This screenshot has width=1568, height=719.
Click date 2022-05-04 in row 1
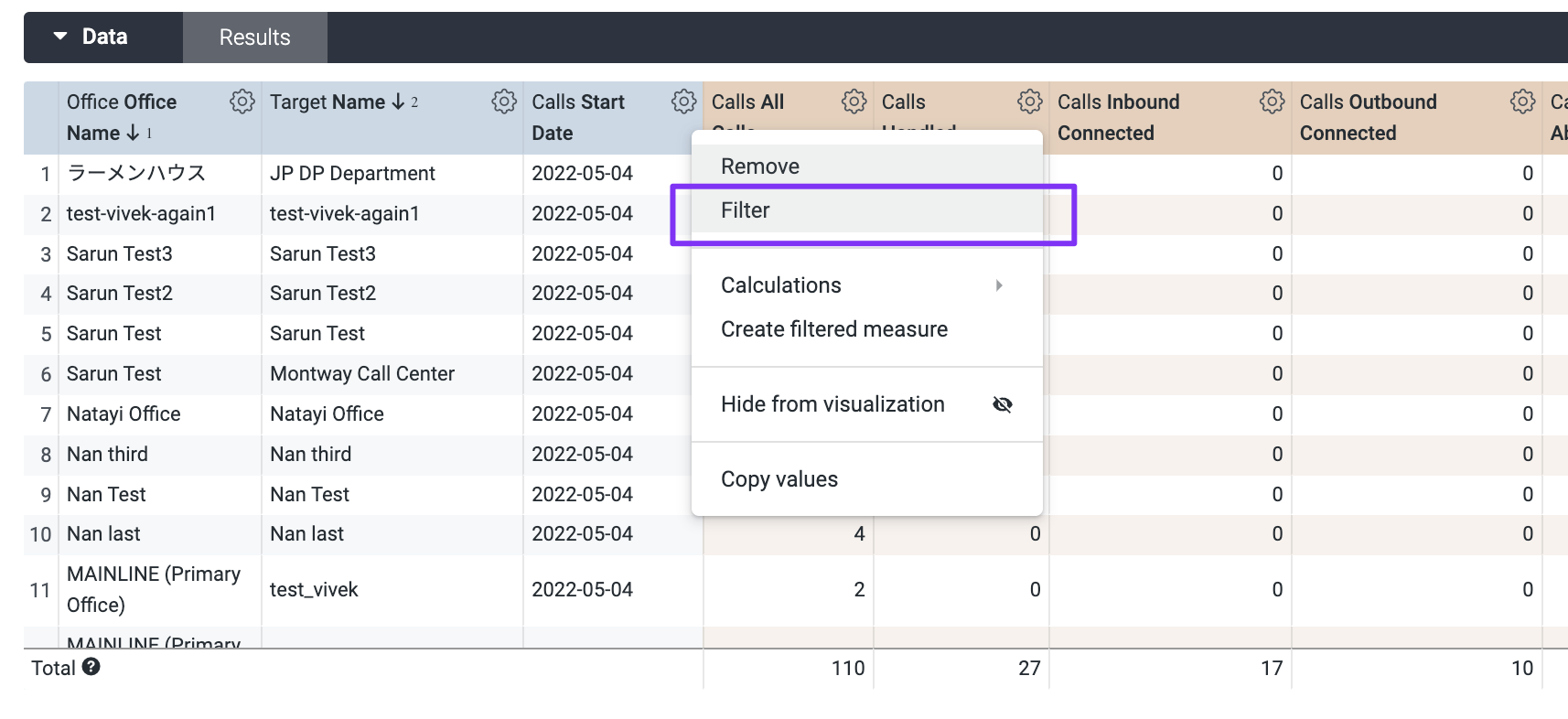[x=583, y=174]
